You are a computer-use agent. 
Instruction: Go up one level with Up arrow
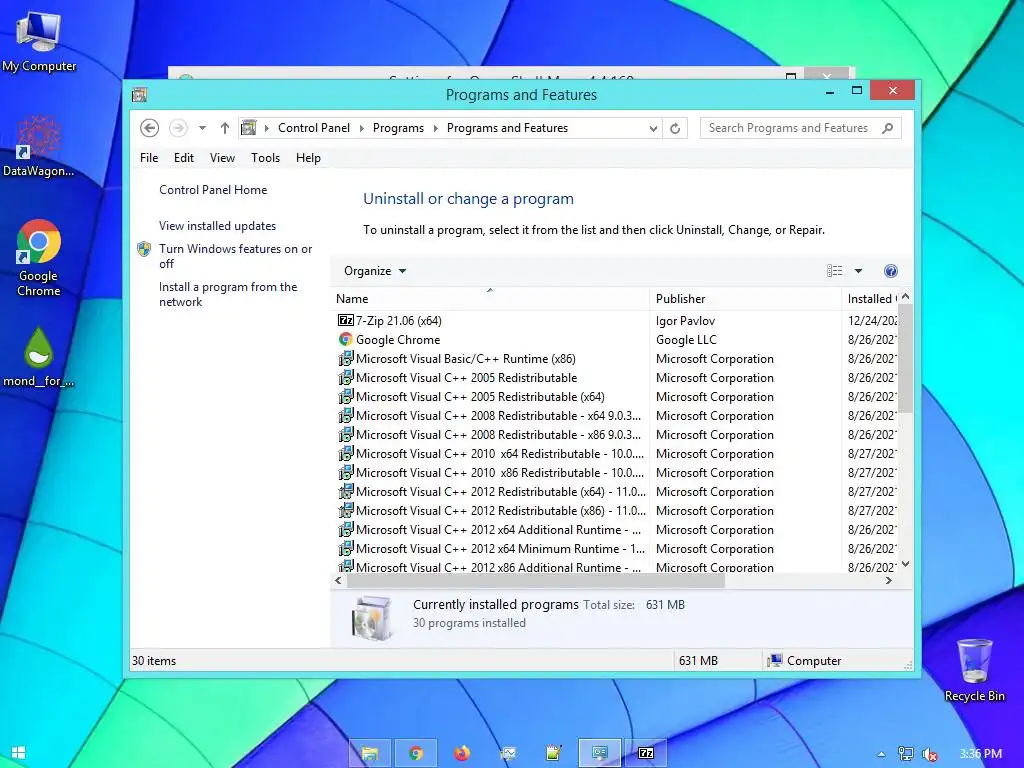point(225,128)
